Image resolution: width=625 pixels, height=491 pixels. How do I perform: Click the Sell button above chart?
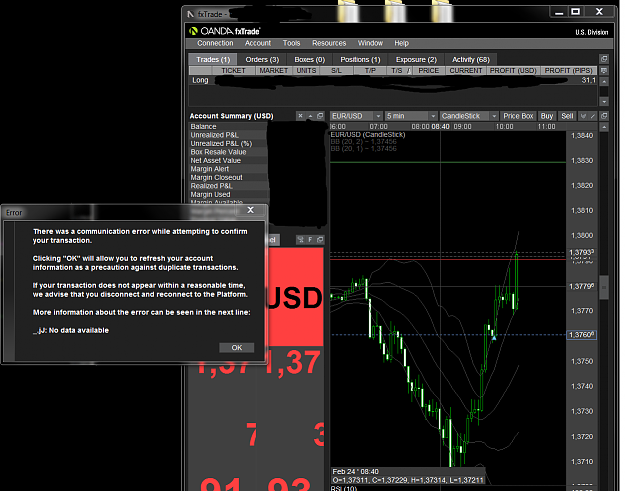point(567,116)
